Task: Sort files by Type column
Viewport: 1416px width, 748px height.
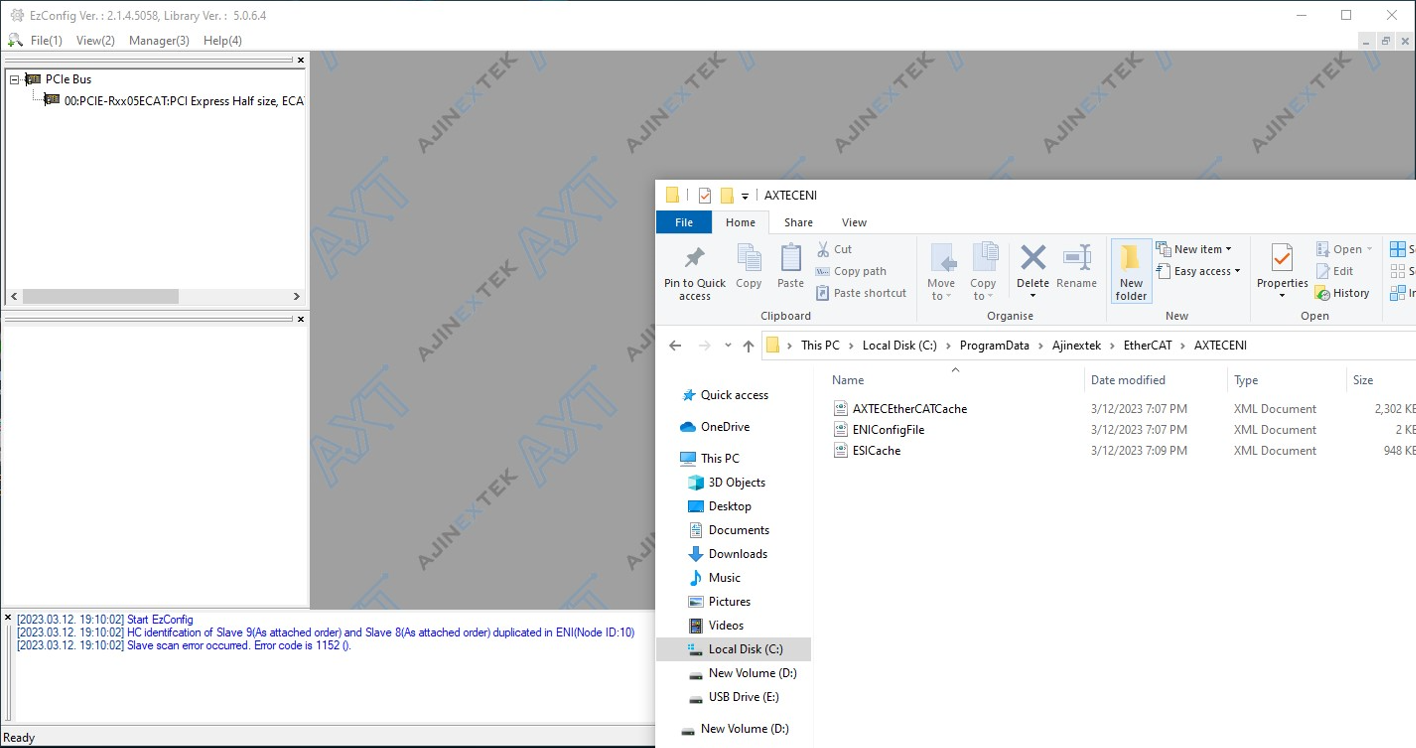Action: pyautogui.click(x=1246, y=380)
